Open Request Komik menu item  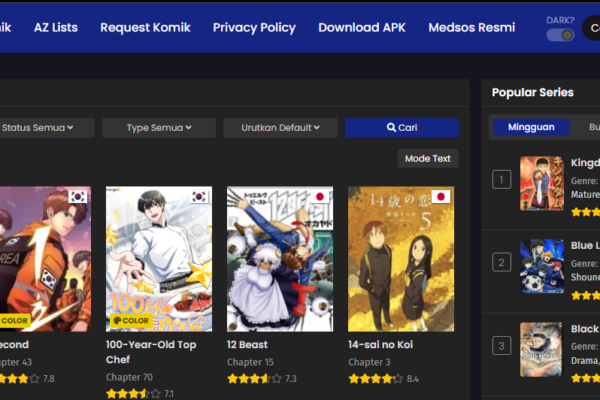pyautogui.click(x=145, y=28)
